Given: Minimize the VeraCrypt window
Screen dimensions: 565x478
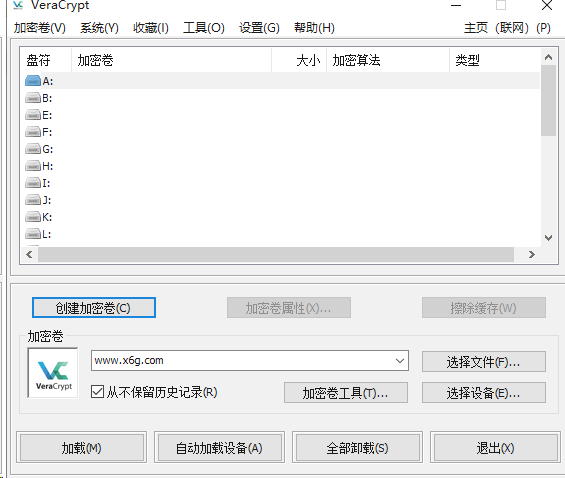Looking at the screenshot, I should point(456,5).
